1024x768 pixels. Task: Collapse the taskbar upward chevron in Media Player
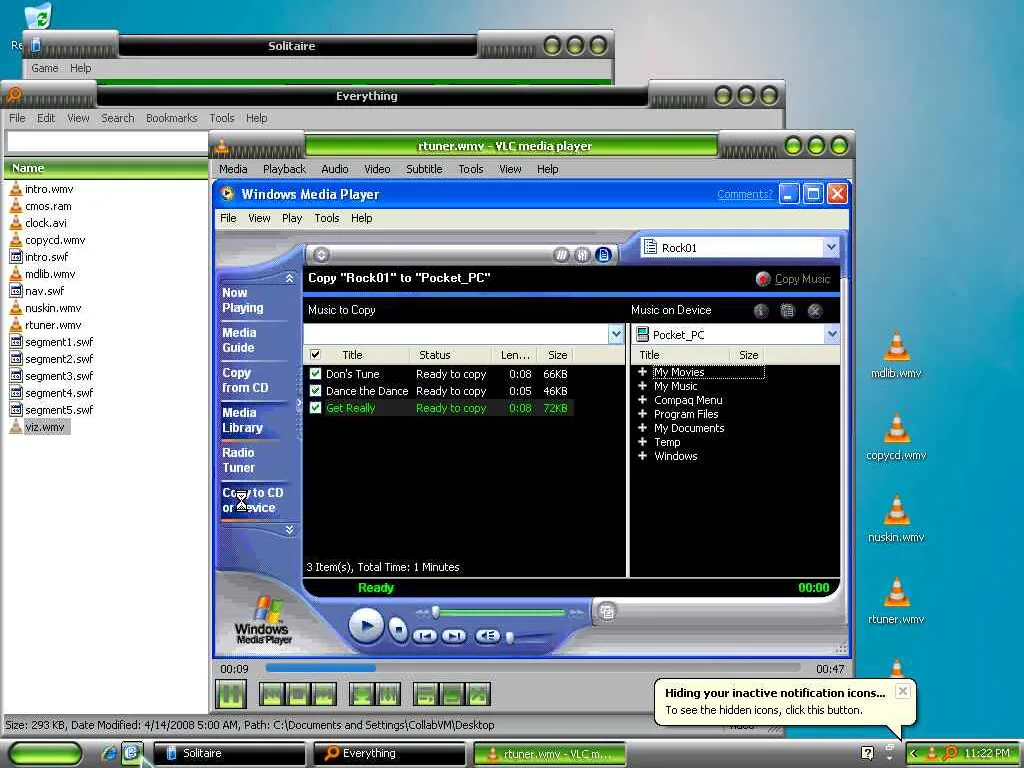pyautogui.click(x=289, y=278)
